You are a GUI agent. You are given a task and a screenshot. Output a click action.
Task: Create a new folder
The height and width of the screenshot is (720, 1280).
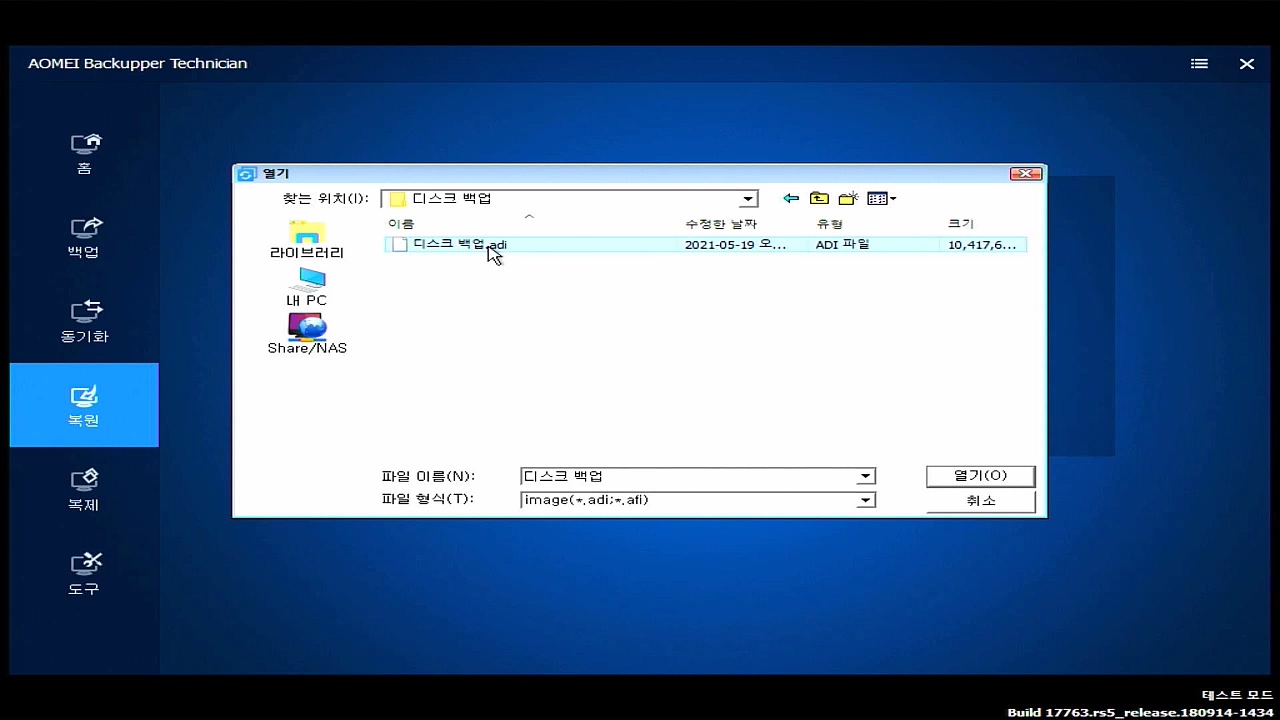tap(848, 199)
